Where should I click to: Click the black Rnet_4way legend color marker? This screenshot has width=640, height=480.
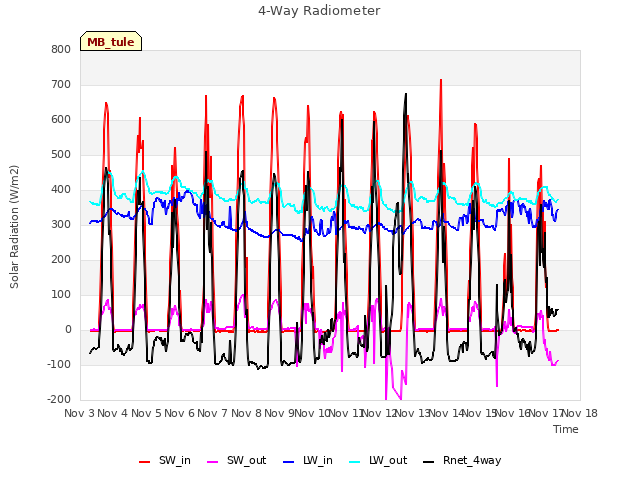429,462
